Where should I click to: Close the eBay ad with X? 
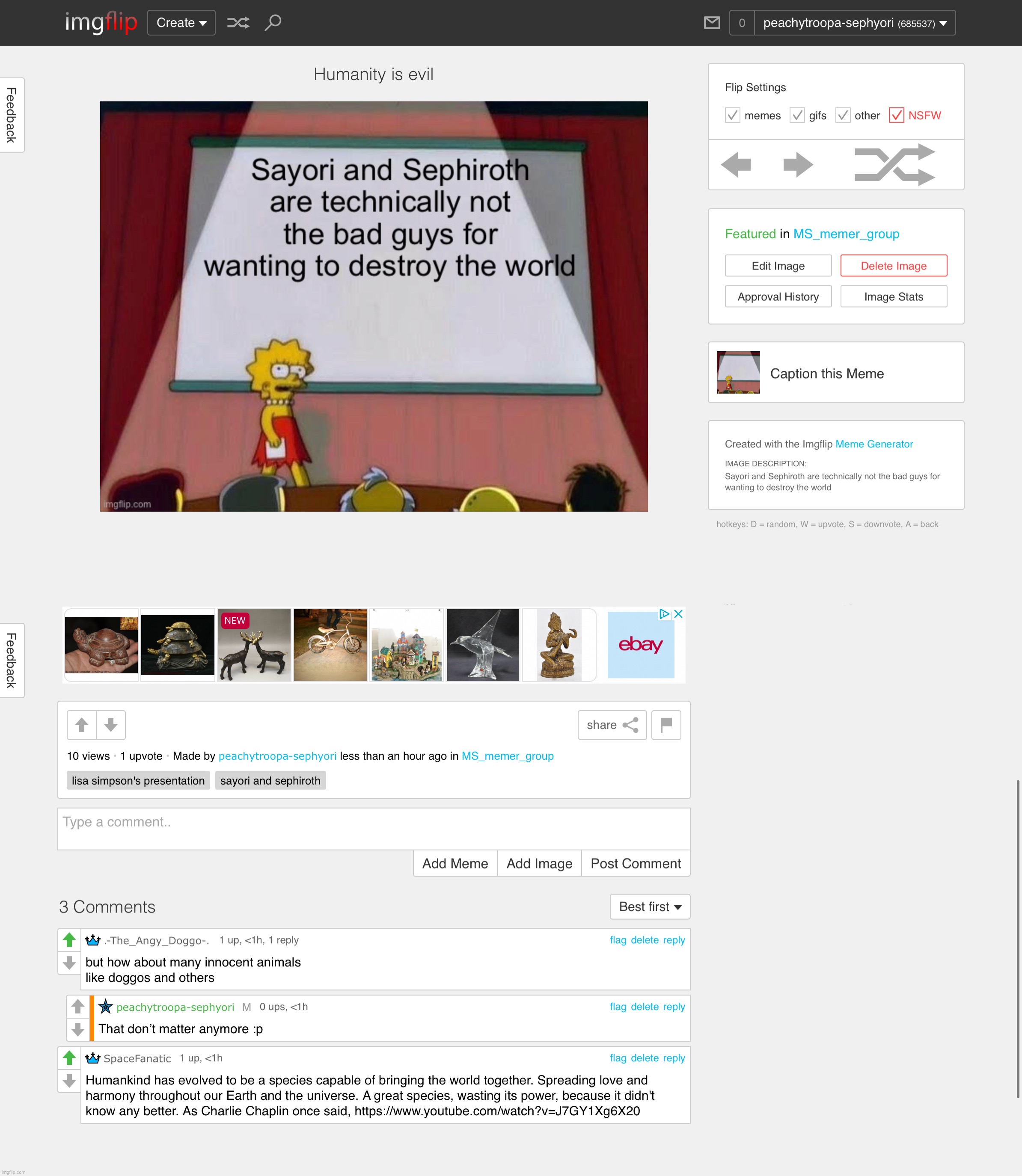[678, 614]
